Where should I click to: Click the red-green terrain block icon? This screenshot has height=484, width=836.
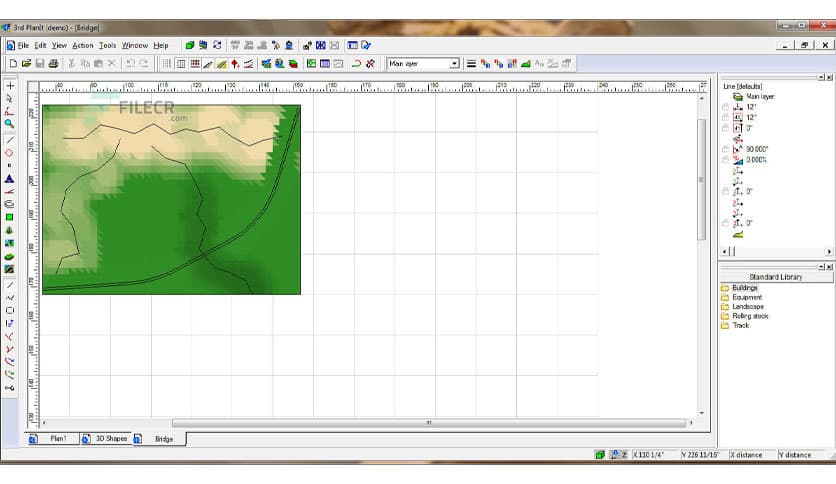293,63
